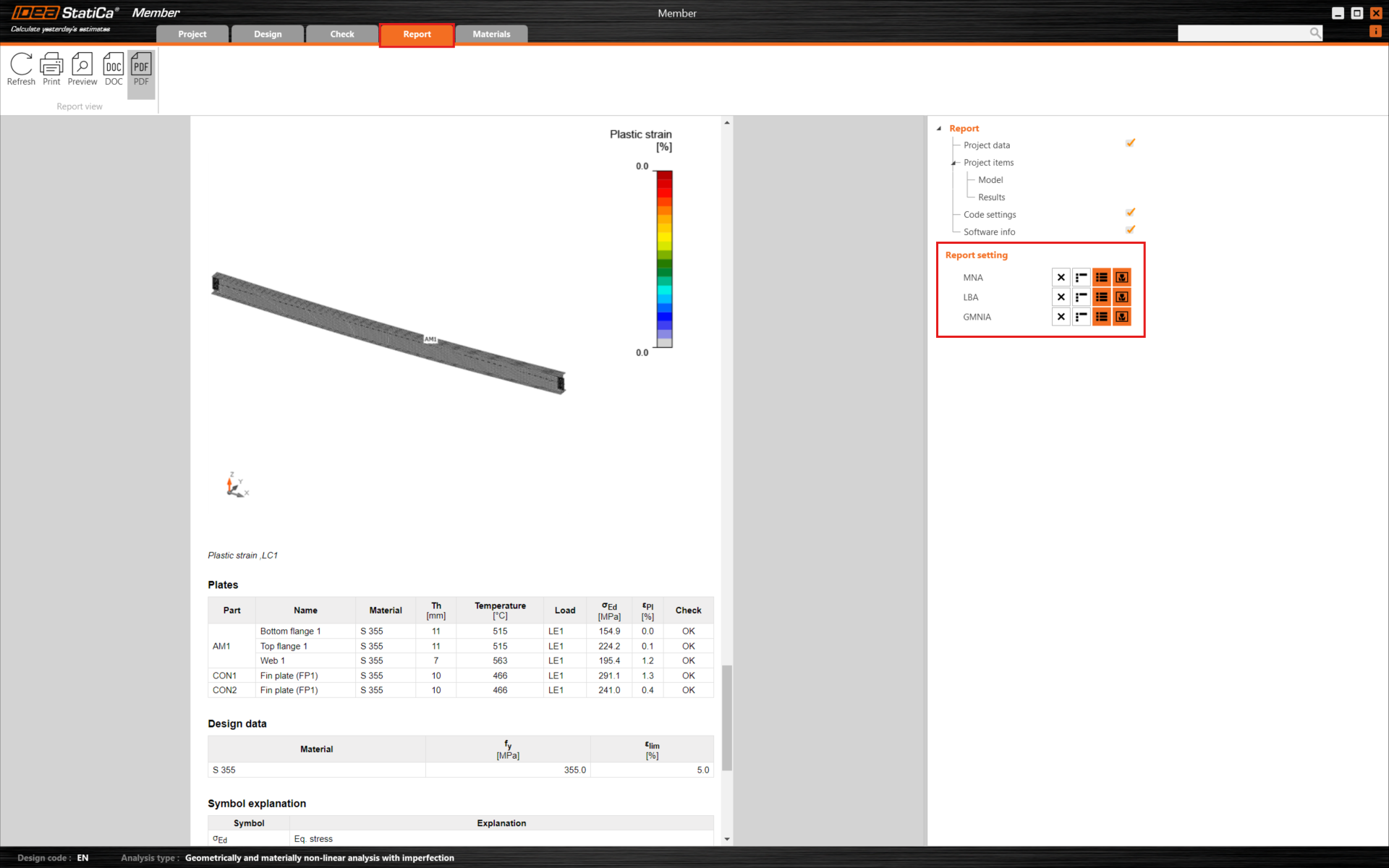Uncheck the Project data checkbox
Screen dimensions: 1389x868
click(1130, 143)
